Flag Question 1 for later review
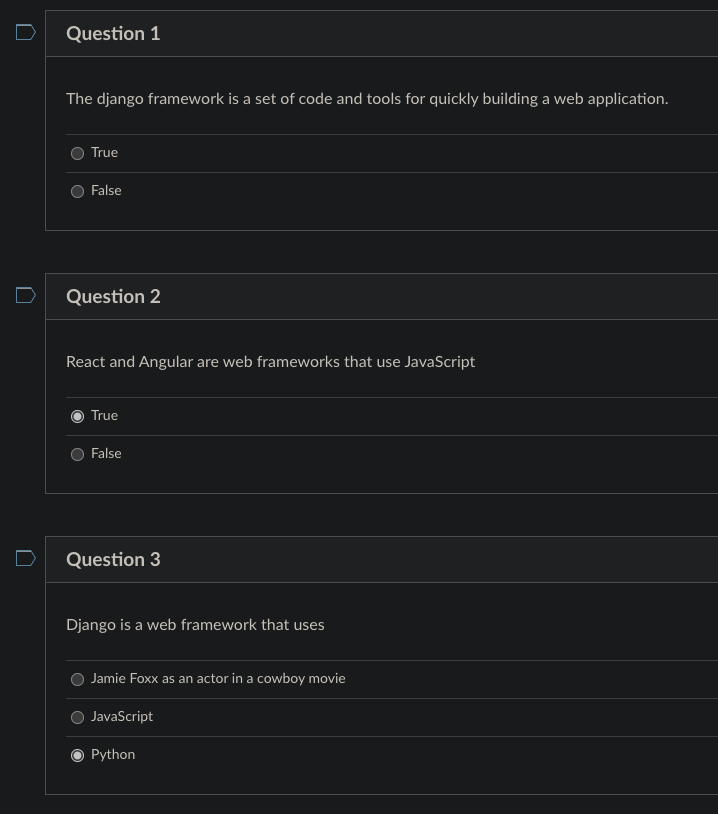The image size is (718, 814). pyautogui.click(x=25, y=32)
